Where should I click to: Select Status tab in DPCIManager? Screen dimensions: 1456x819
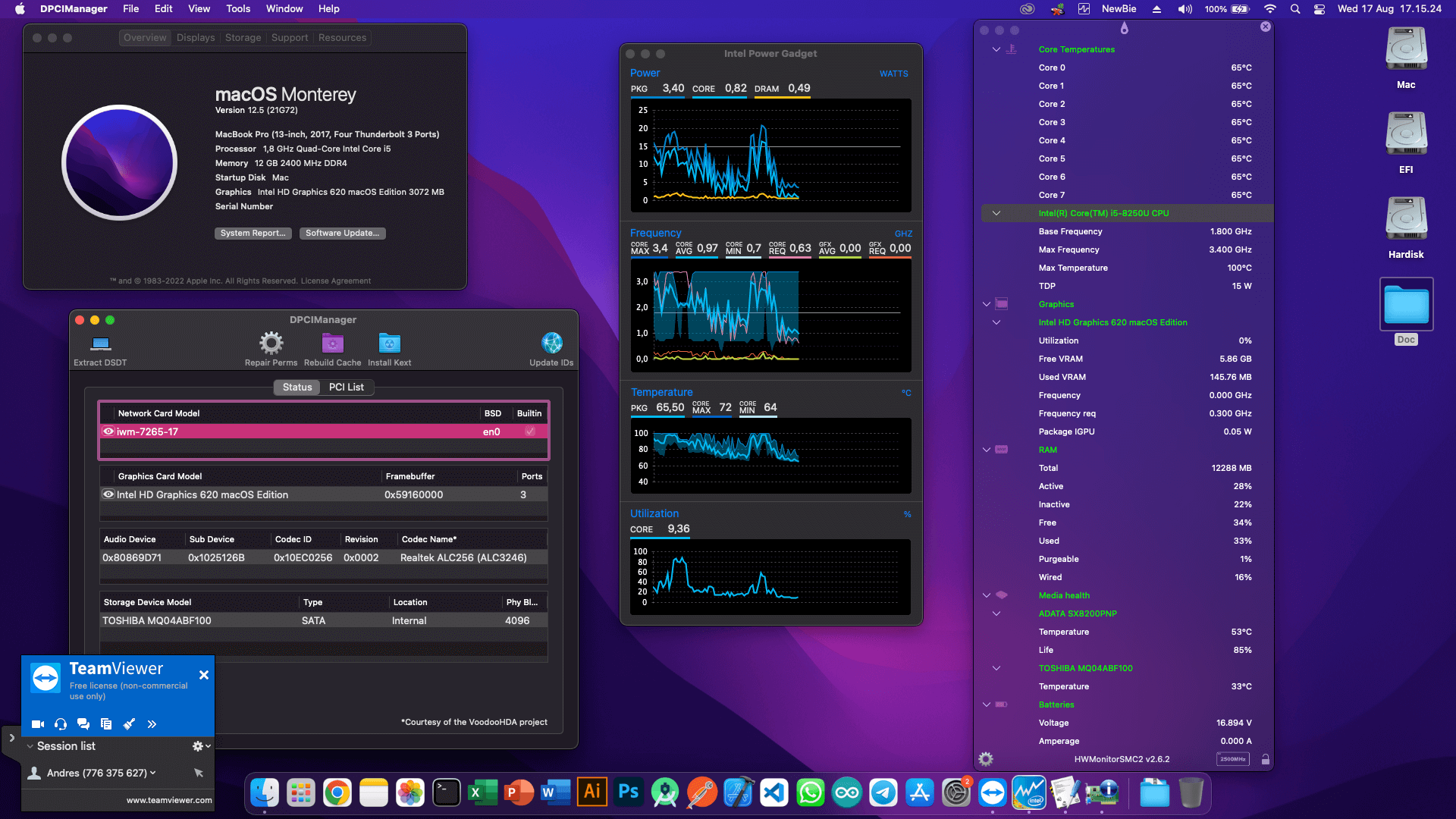(297, 387)
